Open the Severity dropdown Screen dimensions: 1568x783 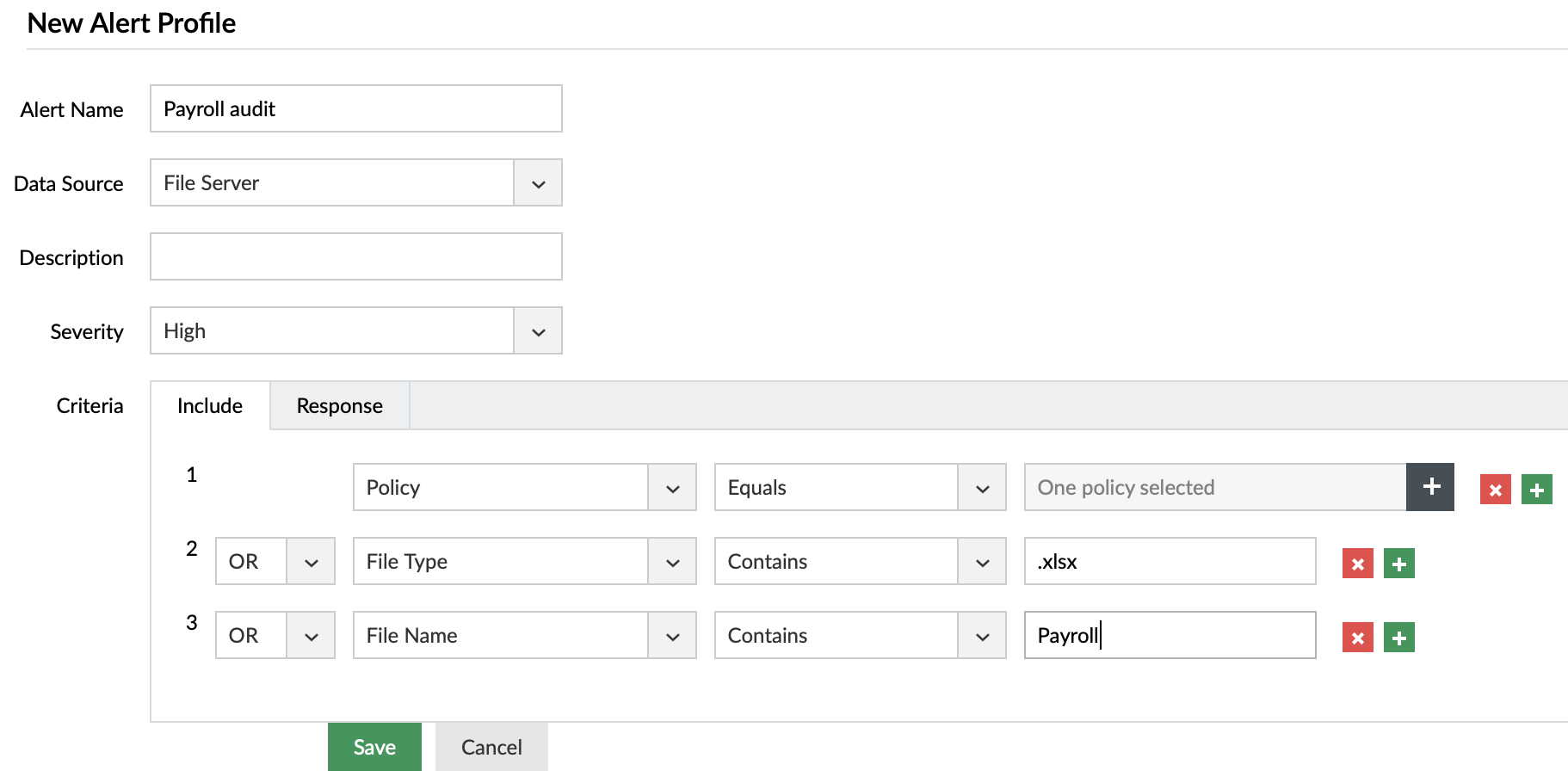click(x=538, y=331)
